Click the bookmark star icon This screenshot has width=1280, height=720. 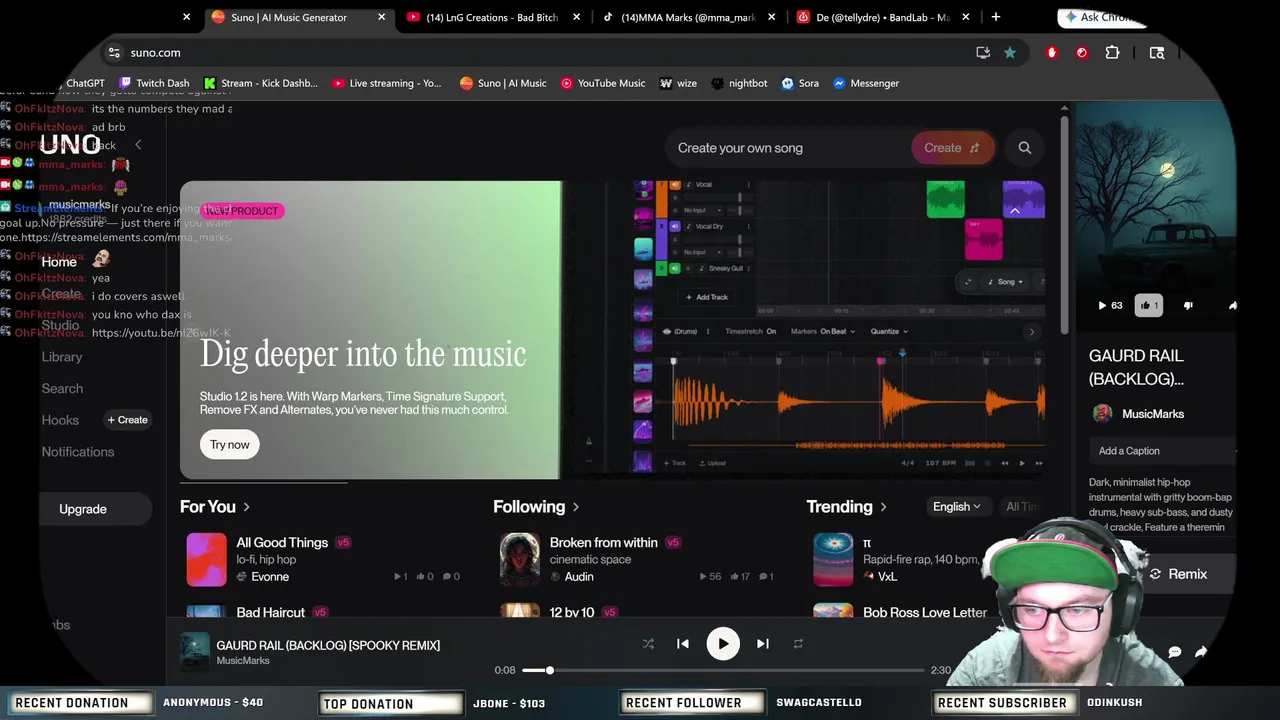(1010, 53)
